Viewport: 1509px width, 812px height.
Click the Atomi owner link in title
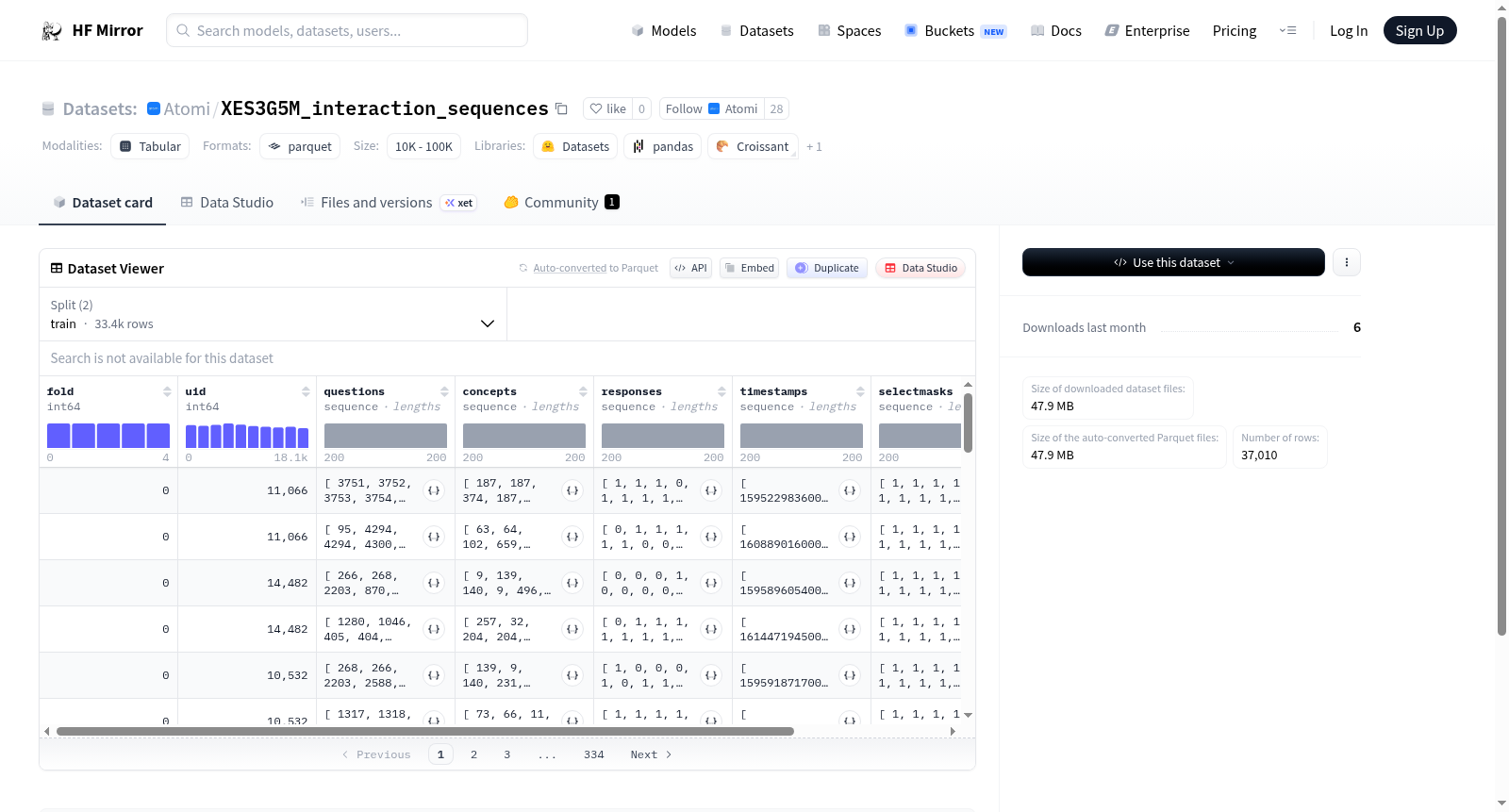(x=187, y=108)
